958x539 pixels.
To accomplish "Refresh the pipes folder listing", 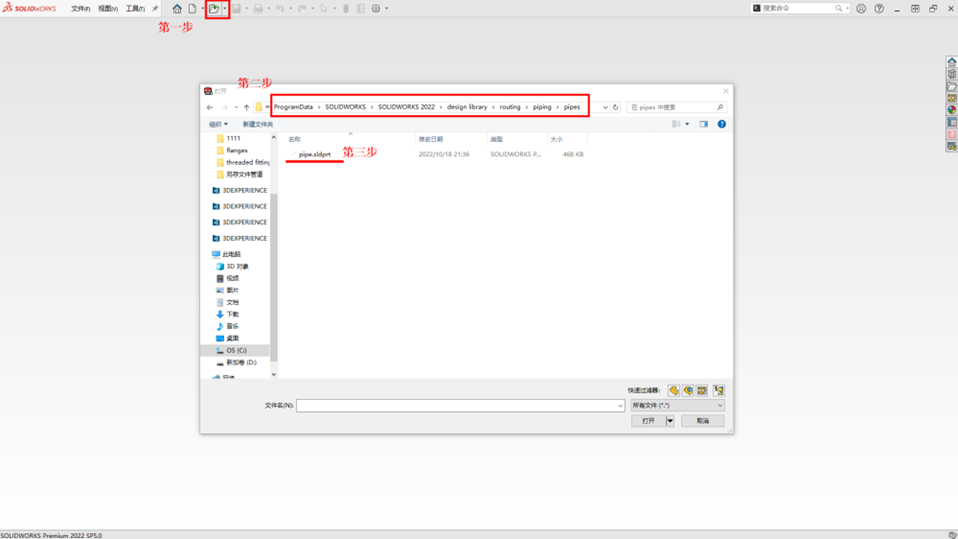I will click(x=616, y=107).
